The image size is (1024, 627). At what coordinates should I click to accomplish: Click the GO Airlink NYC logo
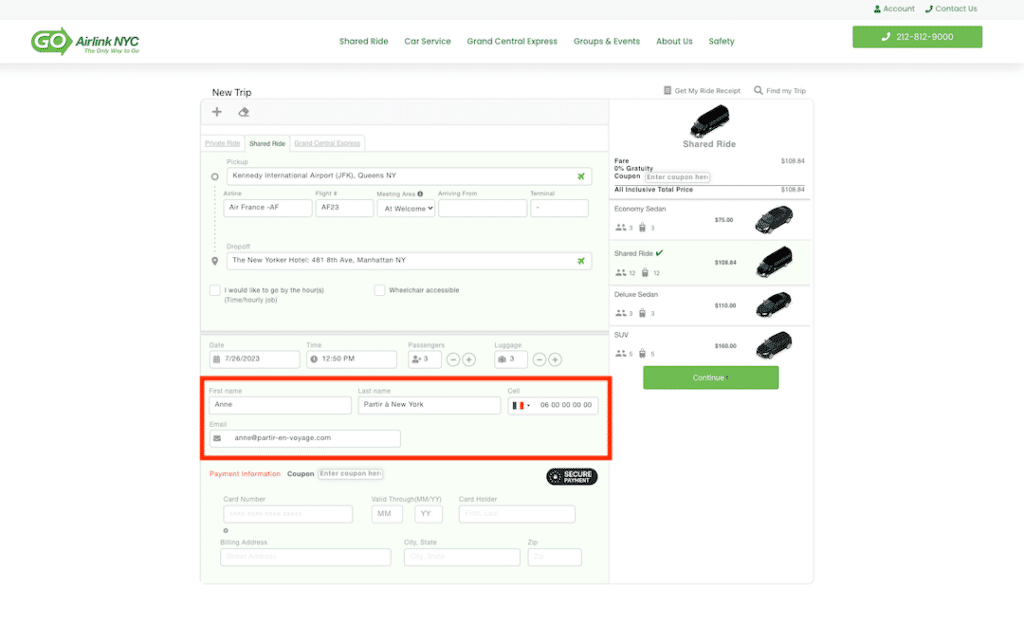pyautogui.click(x=86, y=42)
